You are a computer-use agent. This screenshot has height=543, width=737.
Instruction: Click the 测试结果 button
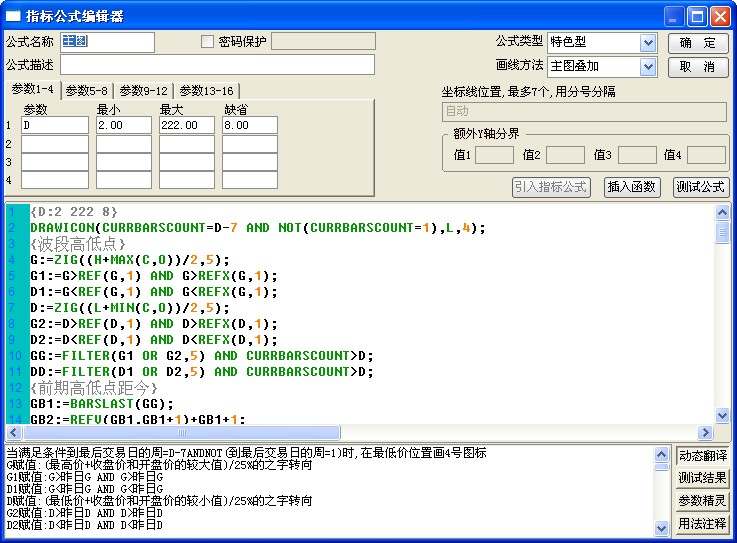[702, 478]
